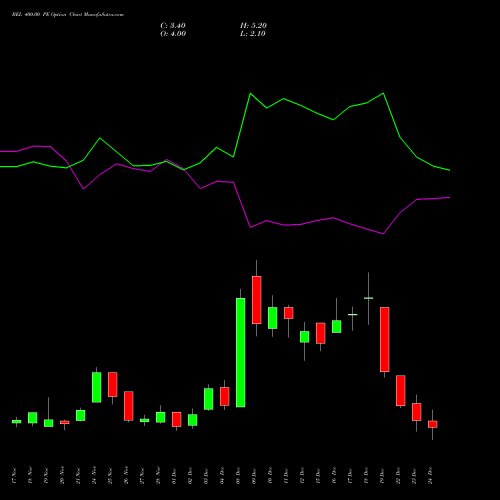Image resolution: width=500 pixels, height=500 pixels.
Task: Select the 22 Dec date label
Action: point(398,476)
